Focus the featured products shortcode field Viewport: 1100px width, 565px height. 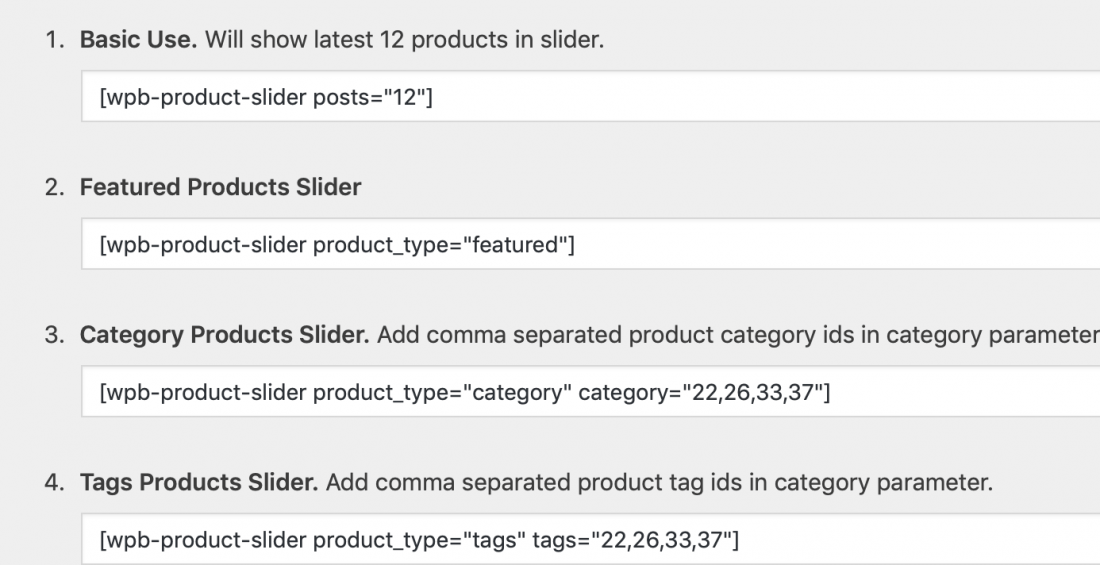[x=590, y=244]
